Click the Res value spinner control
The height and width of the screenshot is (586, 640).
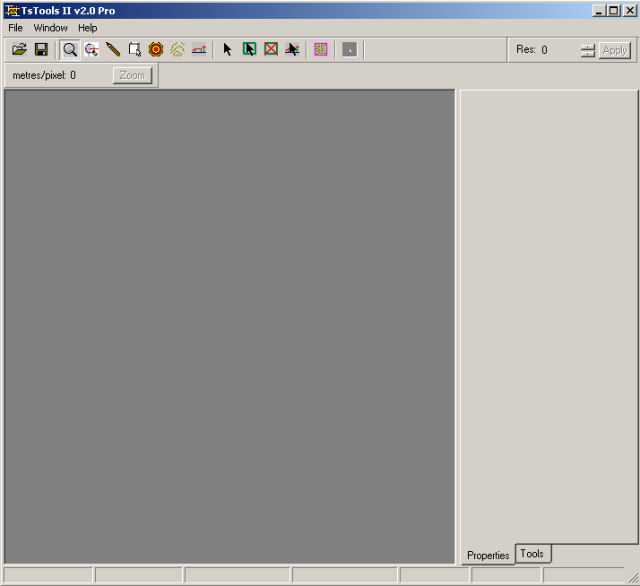587,50
